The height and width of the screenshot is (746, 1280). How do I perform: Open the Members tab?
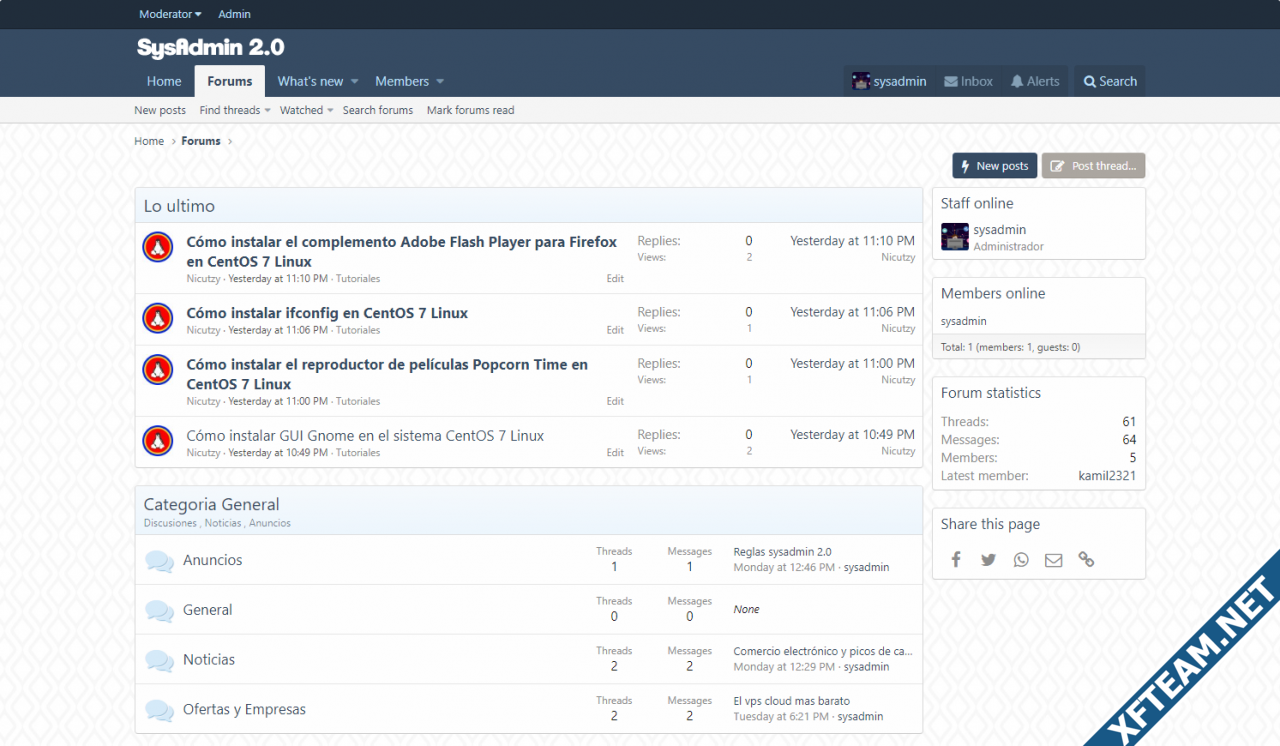tap(402, 81)
